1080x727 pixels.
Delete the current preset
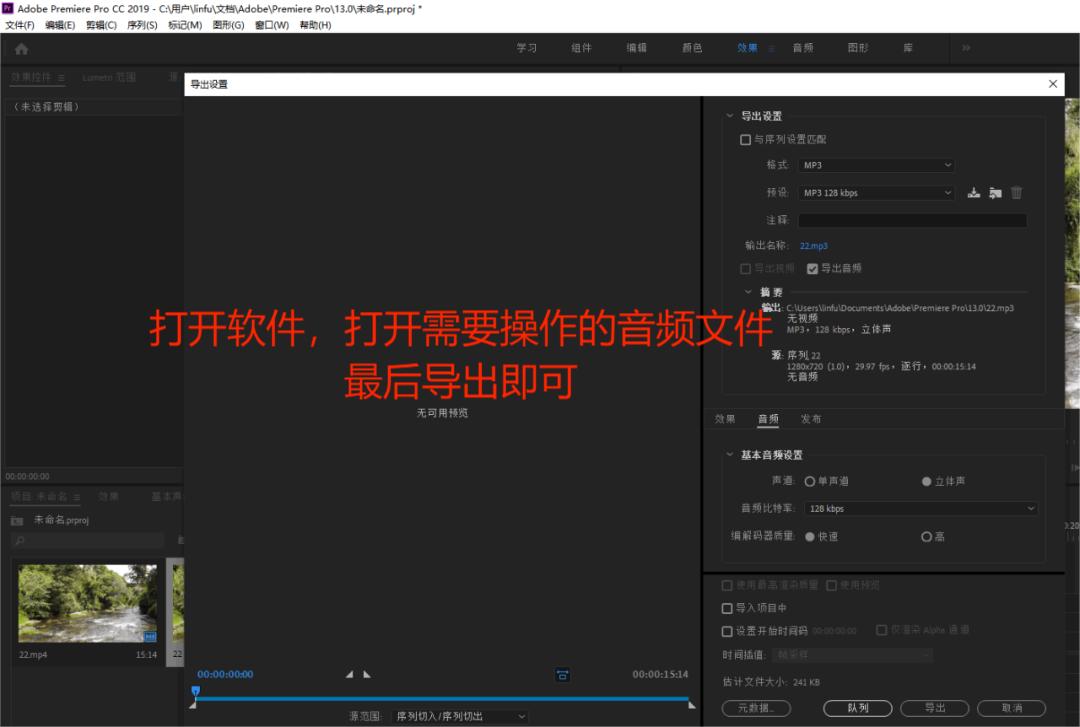coord(1017,192)
